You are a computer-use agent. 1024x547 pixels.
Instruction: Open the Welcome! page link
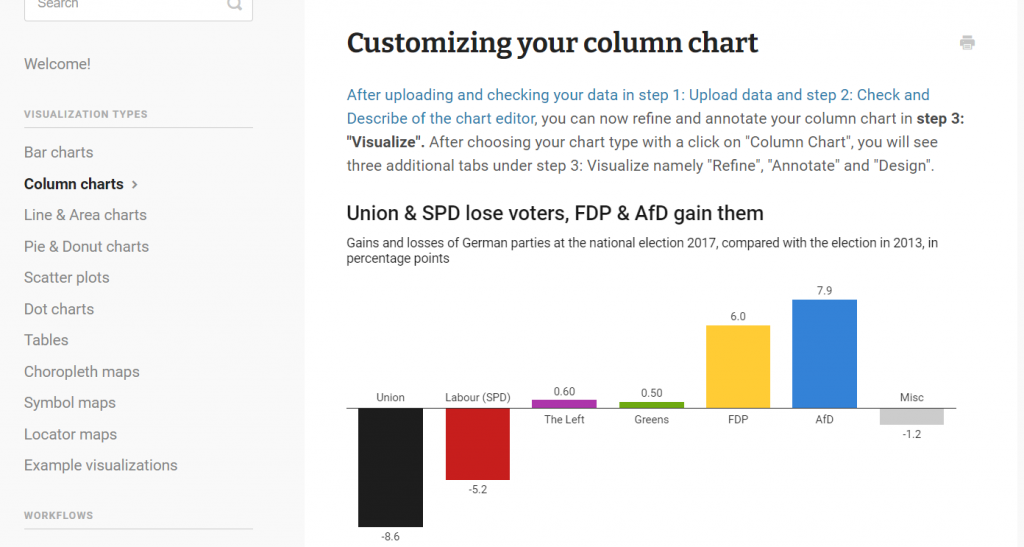click(57, 64)
